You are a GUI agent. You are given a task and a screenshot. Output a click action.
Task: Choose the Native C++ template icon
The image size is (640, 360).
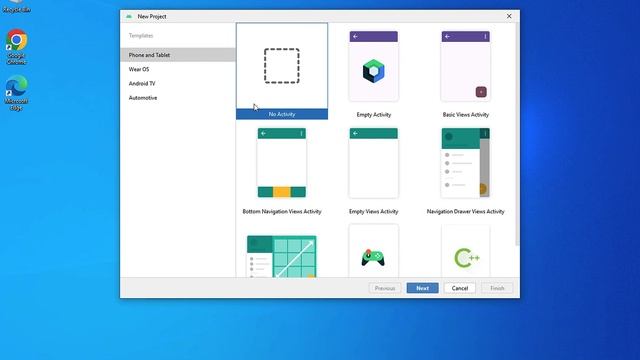tap(467, 258)
